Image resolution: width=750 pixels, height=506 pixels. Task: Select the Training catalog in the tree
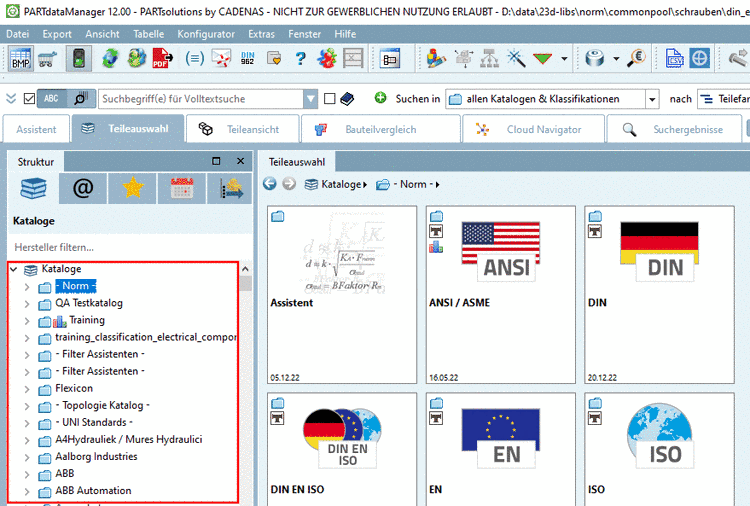87,320
